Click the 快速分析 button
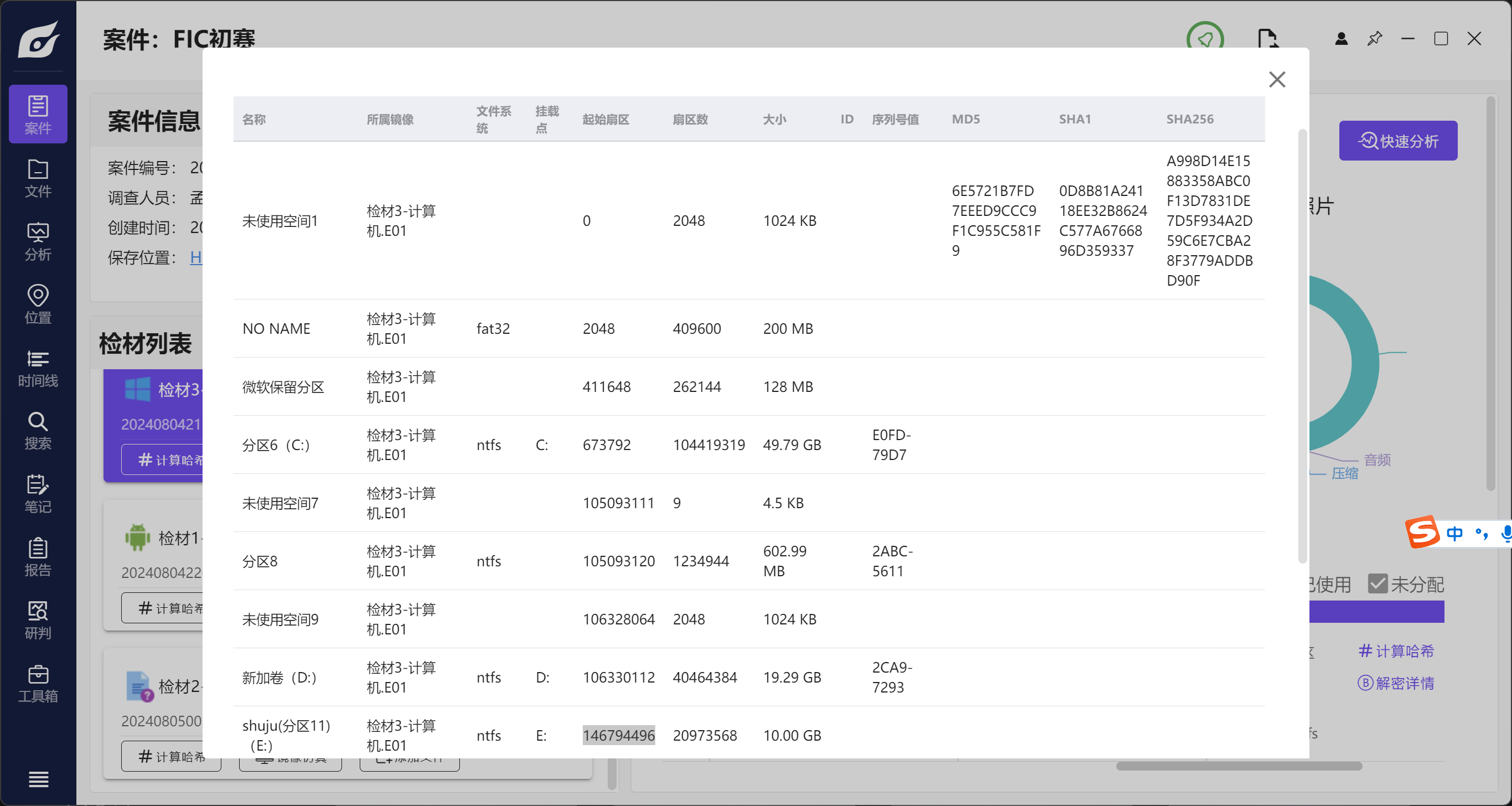 (1398, 141)
